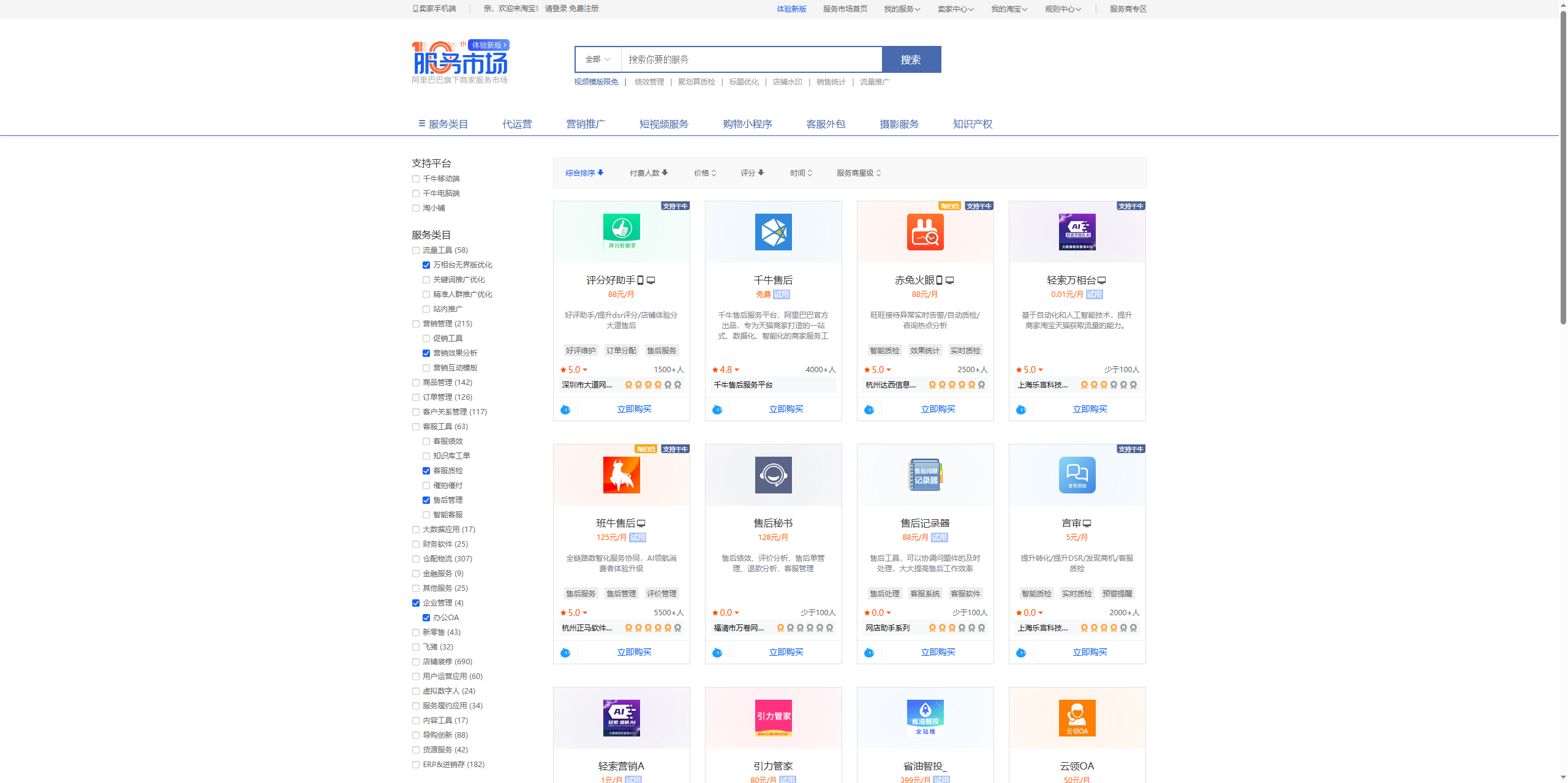Screen dimensions: 1568x783
Task: Check the 千牛移动端 platform checkbox
Action: pos(416,179)
